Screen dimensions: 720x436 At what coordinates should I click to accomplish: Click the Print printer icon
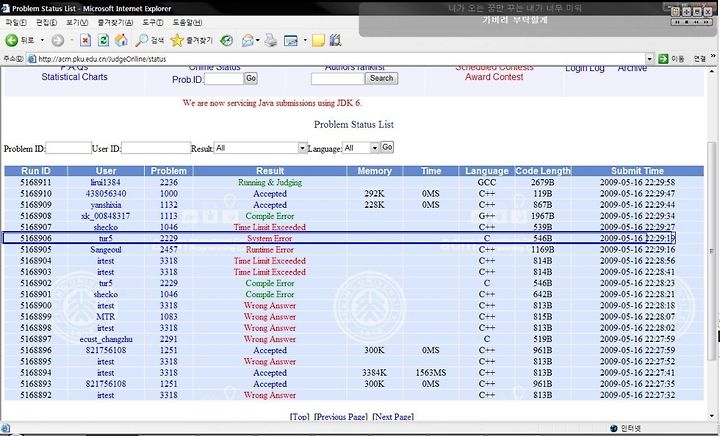(271, 40)
